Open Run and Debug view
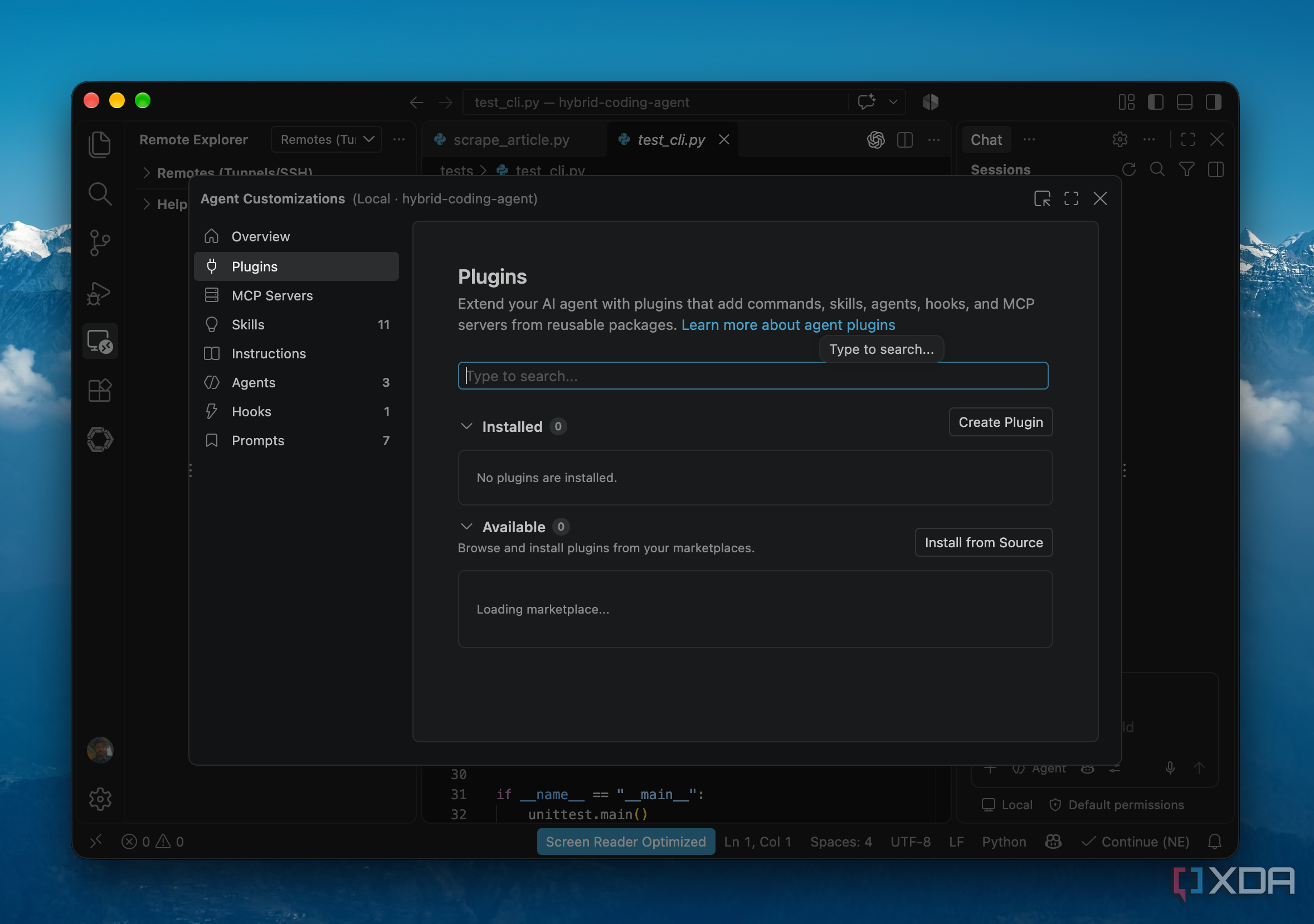The image size is (1314, 924). click(99, 293)
